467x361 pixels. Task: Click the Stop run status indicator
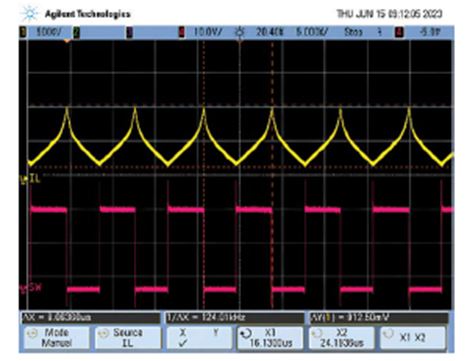(x=353, y=32)
